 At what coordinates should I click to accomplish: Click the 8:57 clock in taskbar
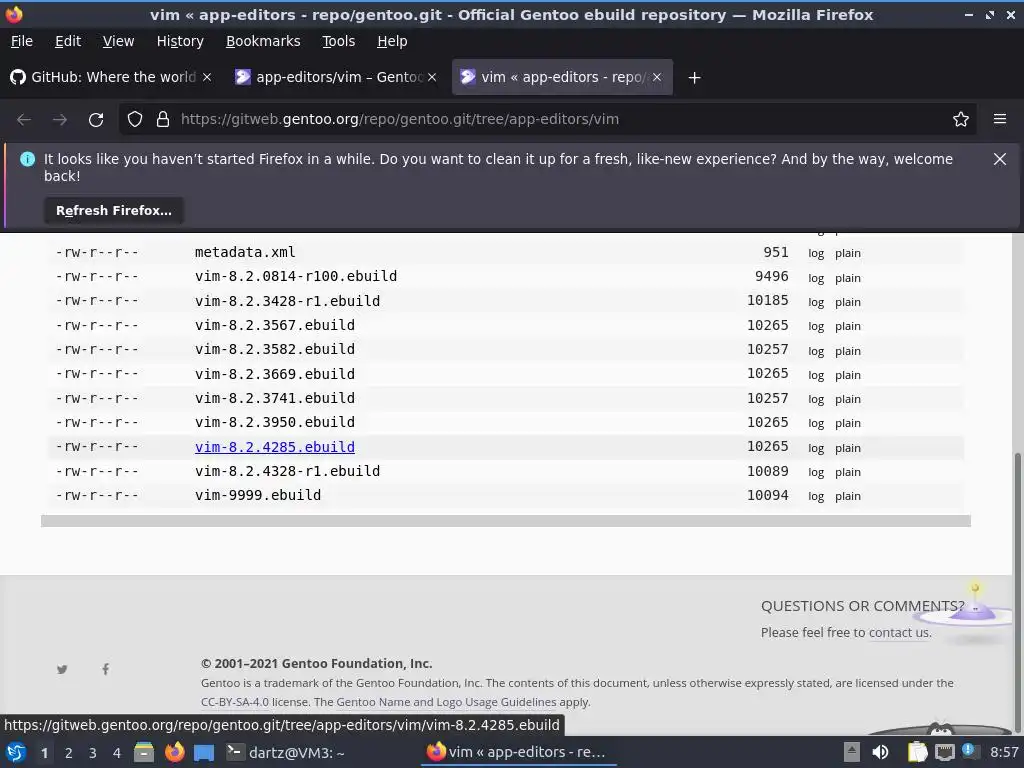click(1004, 752)
